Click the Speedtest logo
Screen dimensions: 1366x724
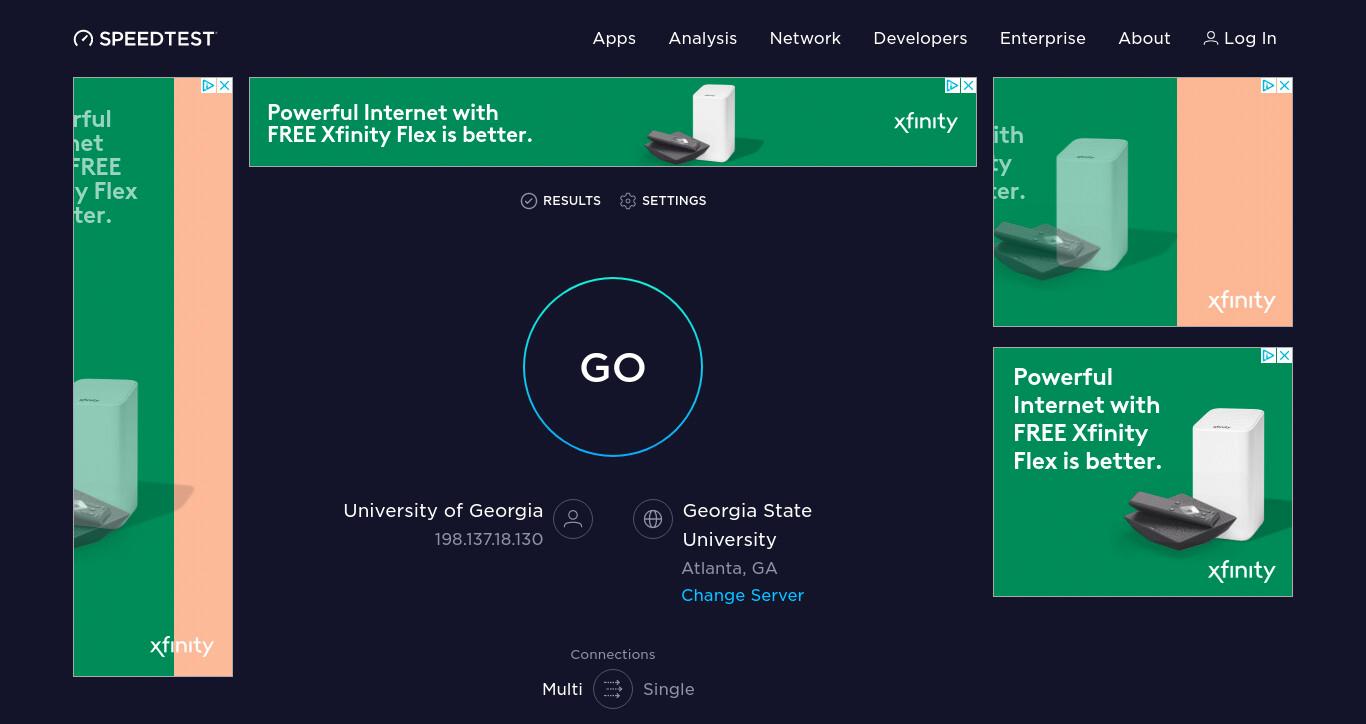145,38
